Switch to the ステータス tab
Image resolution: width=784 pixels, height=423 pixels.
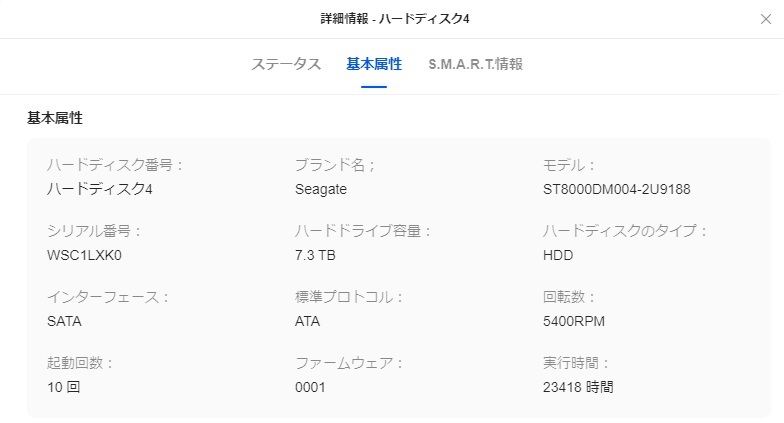[x=286, y=64]
